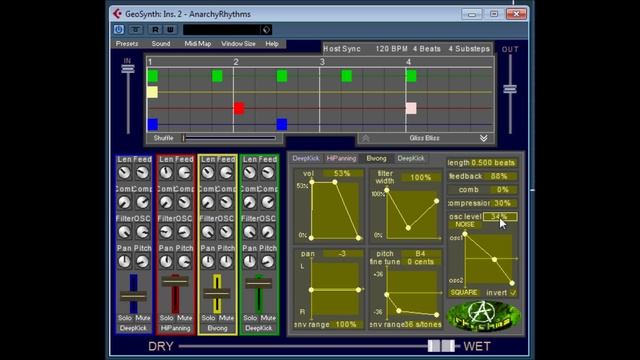Change the SQUARE oscillator type
The height and width of the screenshot is (360, 640).
(x=464, y=293)
